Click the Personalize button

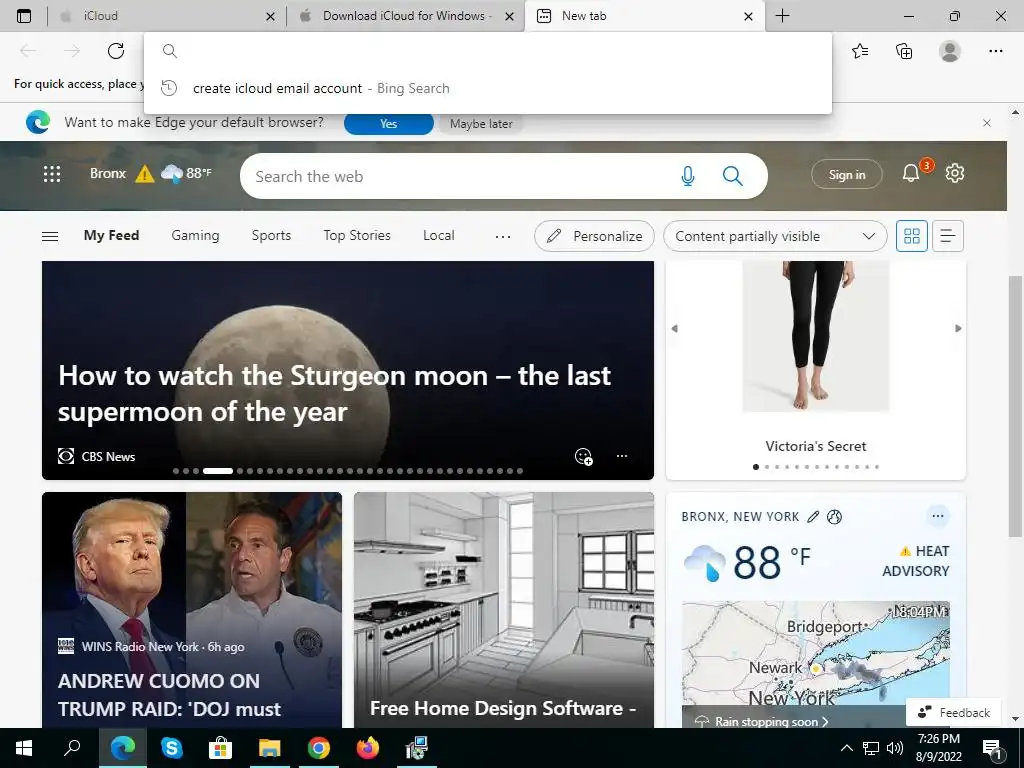(x=594, y=236)
